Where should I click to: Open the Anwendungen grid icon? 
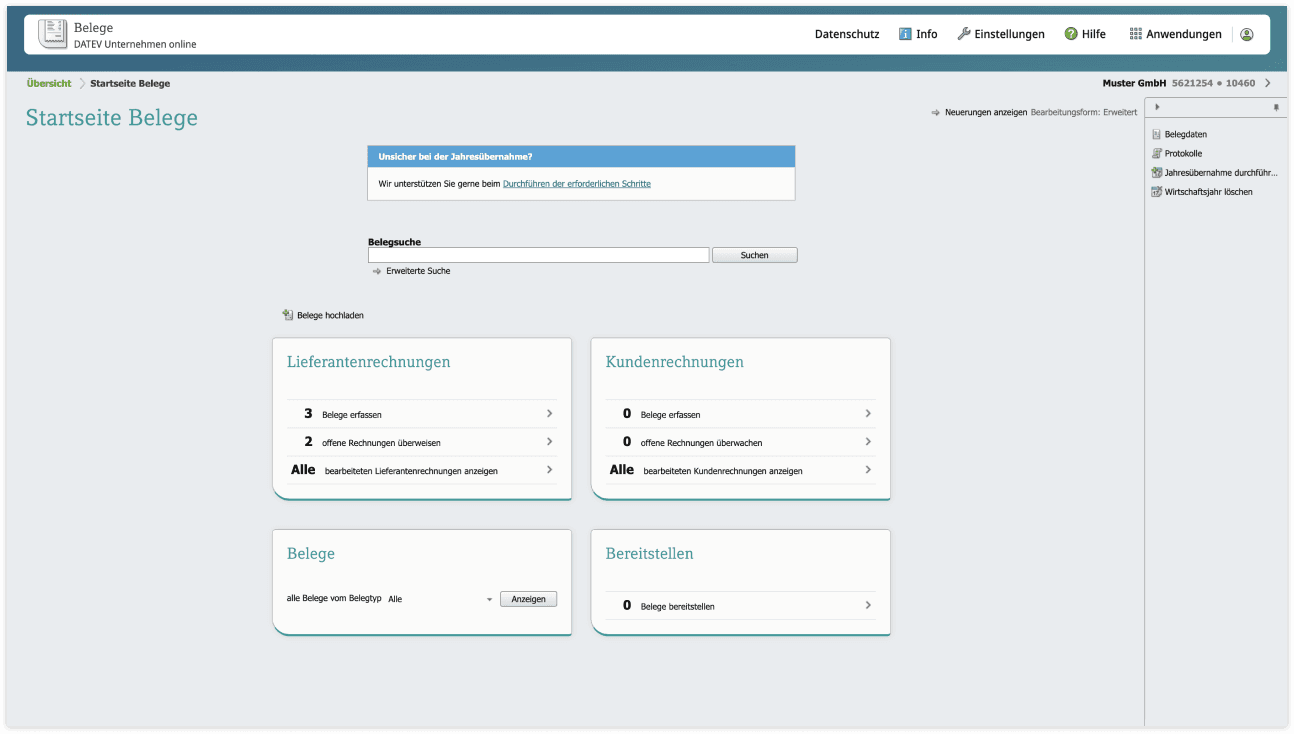click(1135, 33)
